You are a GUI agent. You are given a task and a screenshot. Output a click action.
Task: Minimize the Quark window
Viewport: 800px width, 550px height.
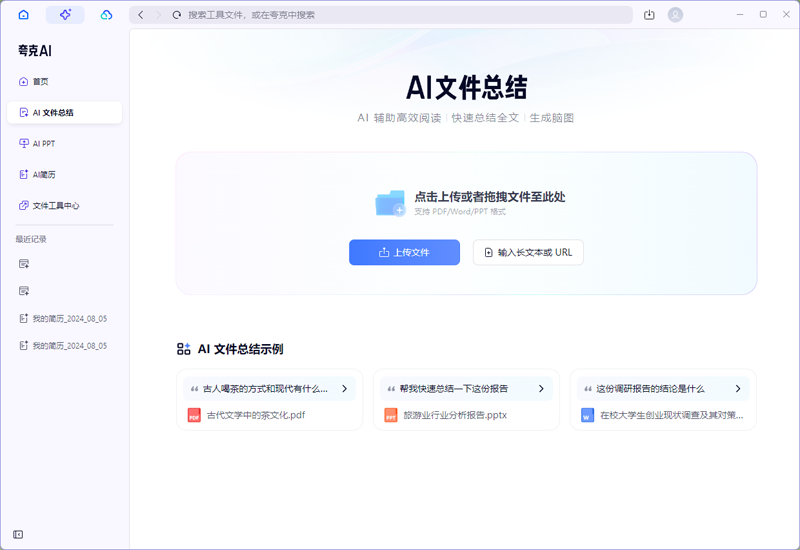pyautogui.click(x=740, y=14)
